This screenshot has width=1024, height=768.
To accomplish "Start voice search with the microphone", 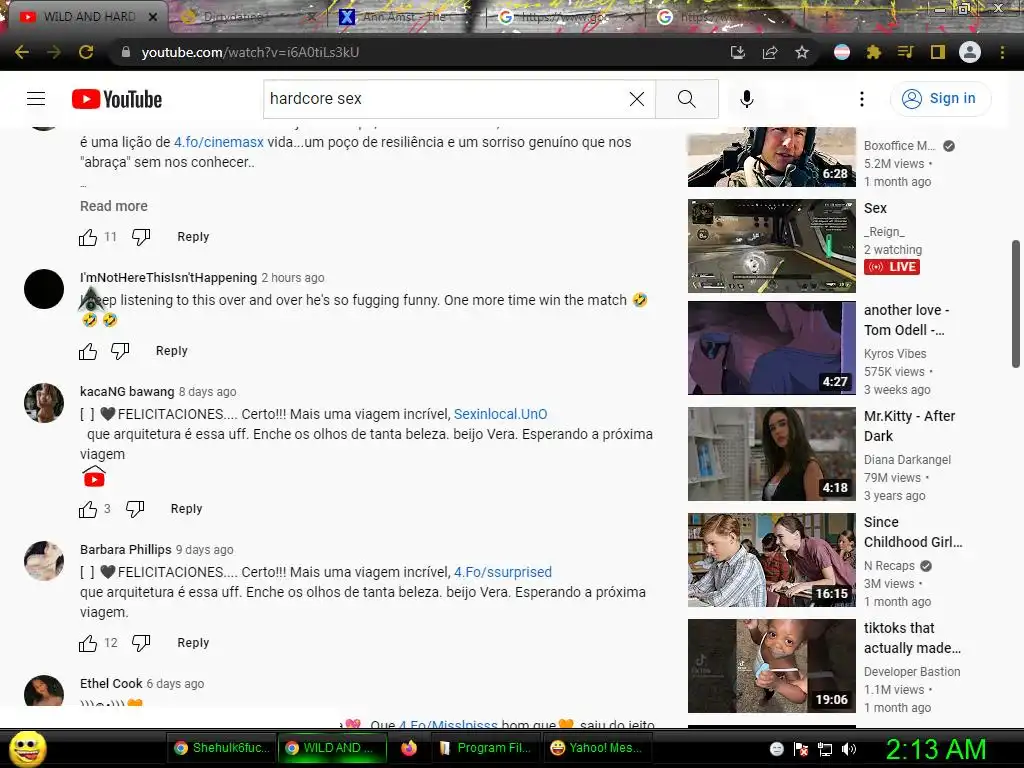I will [x=747, y=99].
